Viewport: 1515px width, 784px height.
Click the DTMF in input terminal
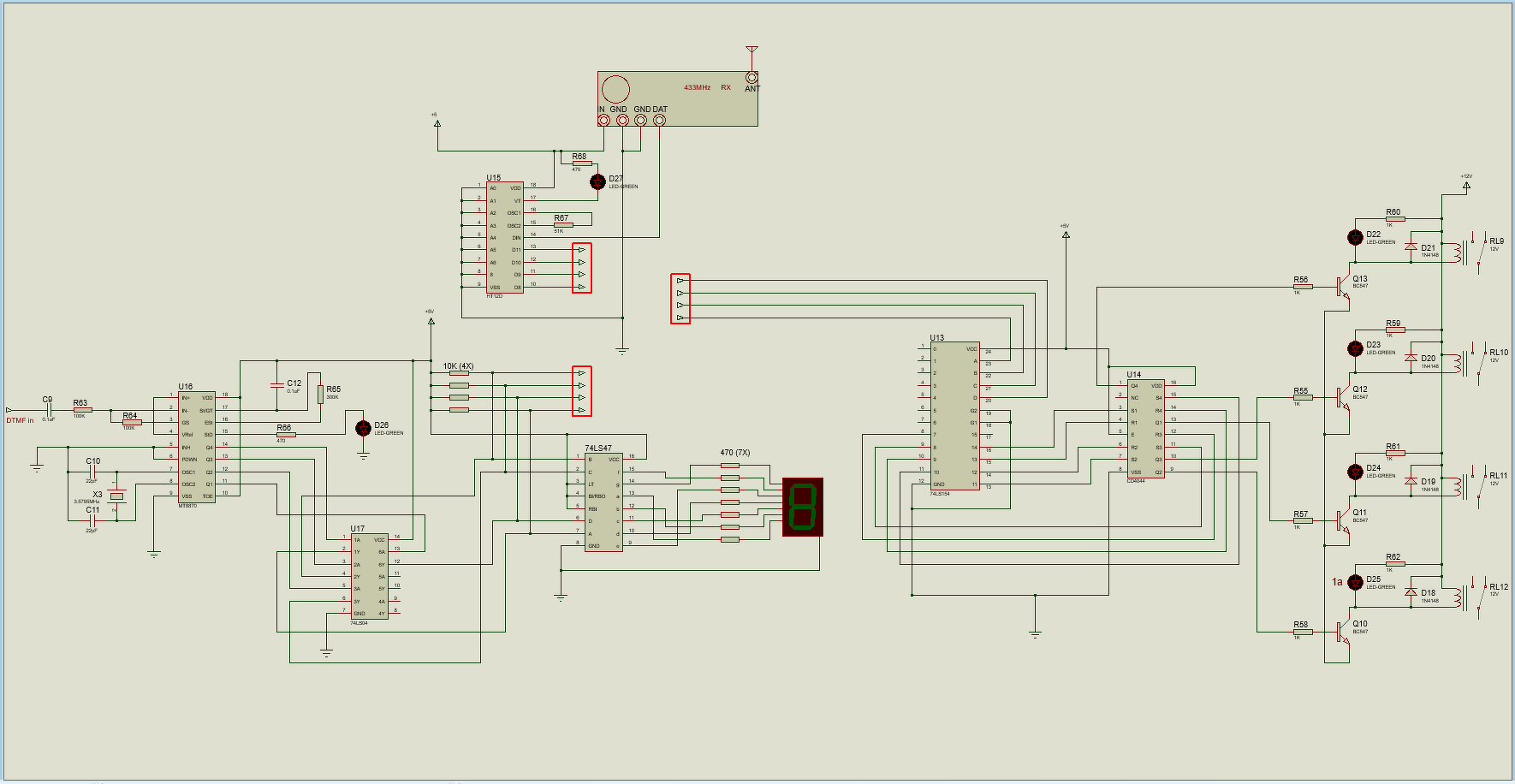pyautogui.click(x=9, y=410)
